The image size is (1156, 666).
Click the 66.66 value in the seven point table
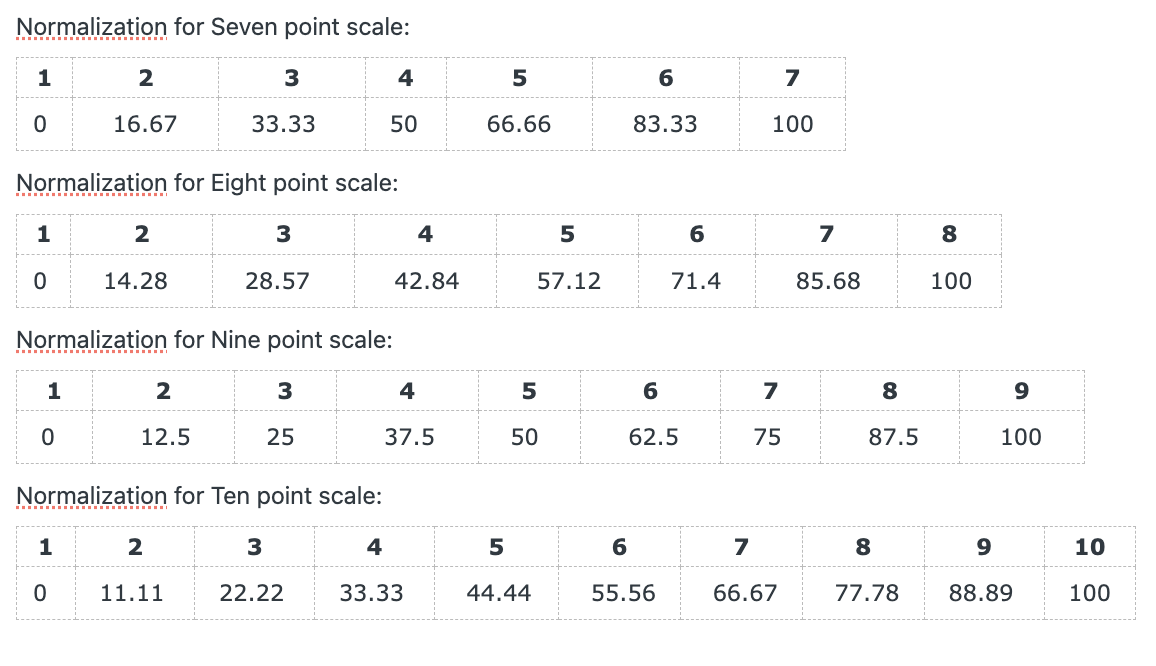tap(519, 124)
